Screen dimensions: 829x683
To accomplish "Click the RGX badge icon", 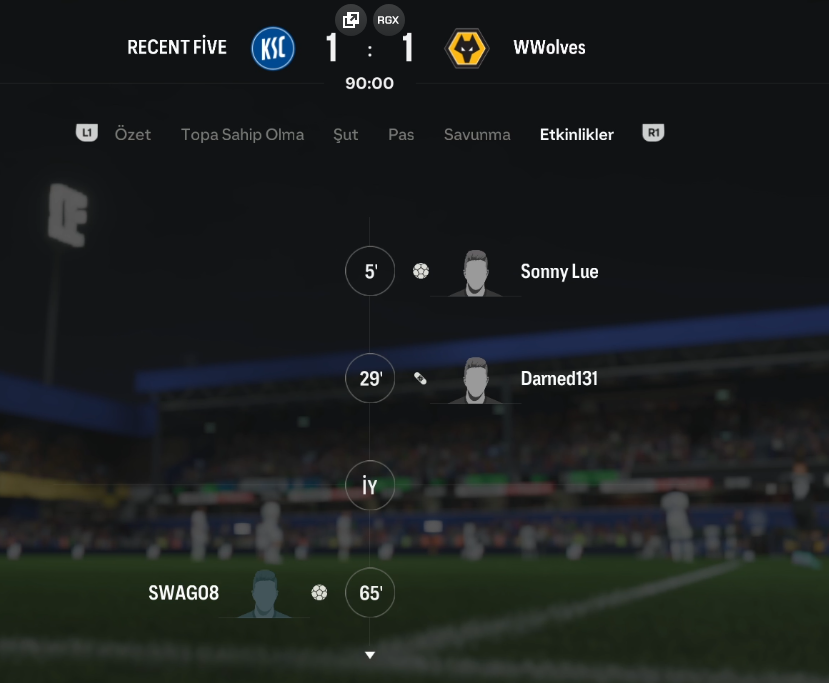I will (x=388, y=20).
